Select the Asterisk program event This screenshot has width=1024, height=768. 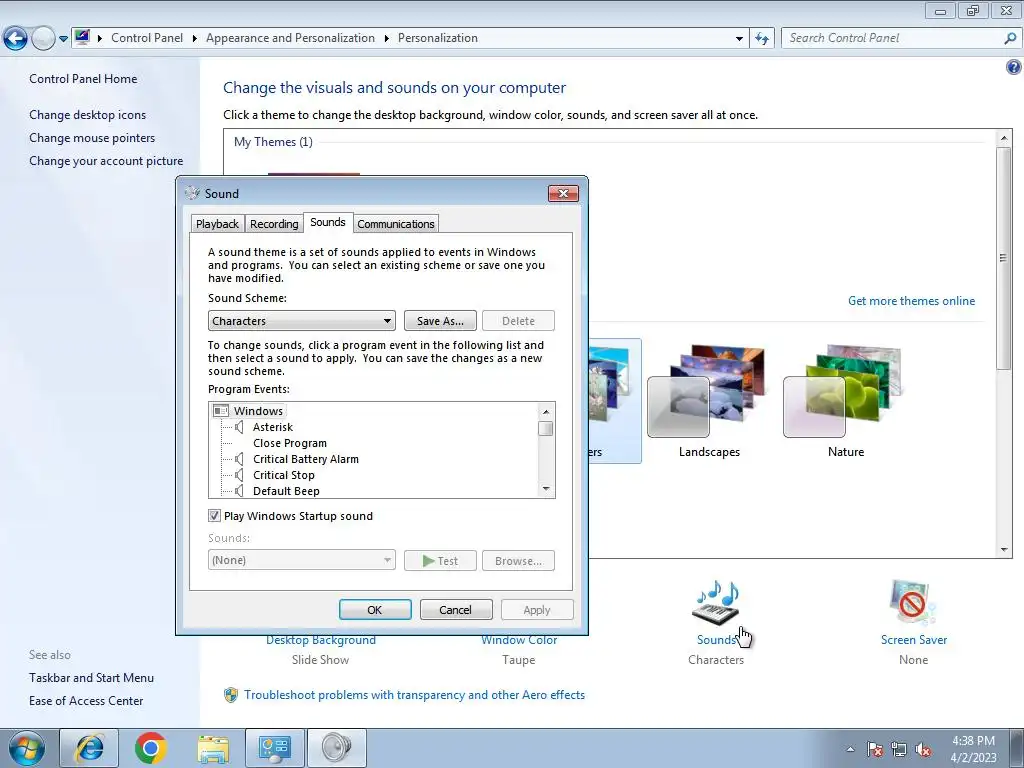[x=273, y=427]
